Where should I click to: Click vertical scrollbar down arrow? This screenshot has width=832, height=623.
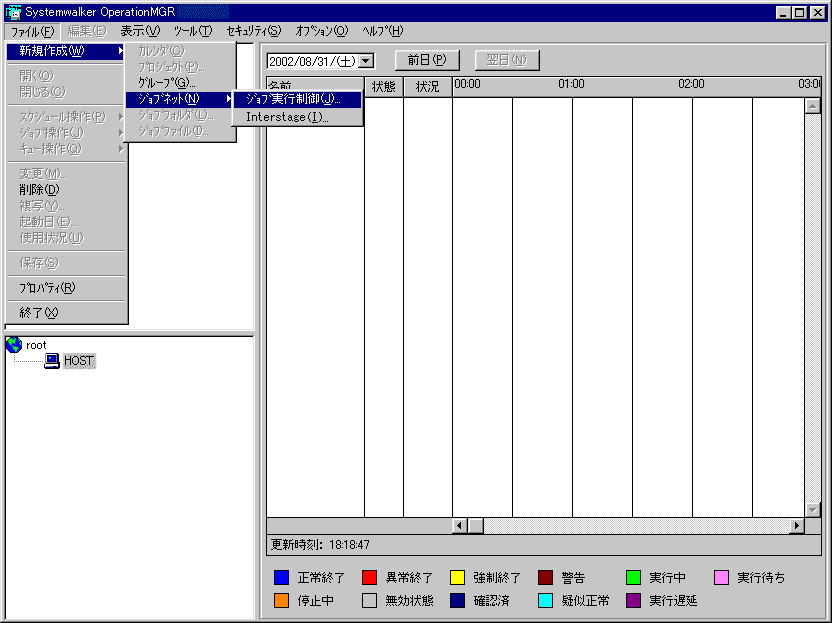pyautogui.click(x=812, y=510)
